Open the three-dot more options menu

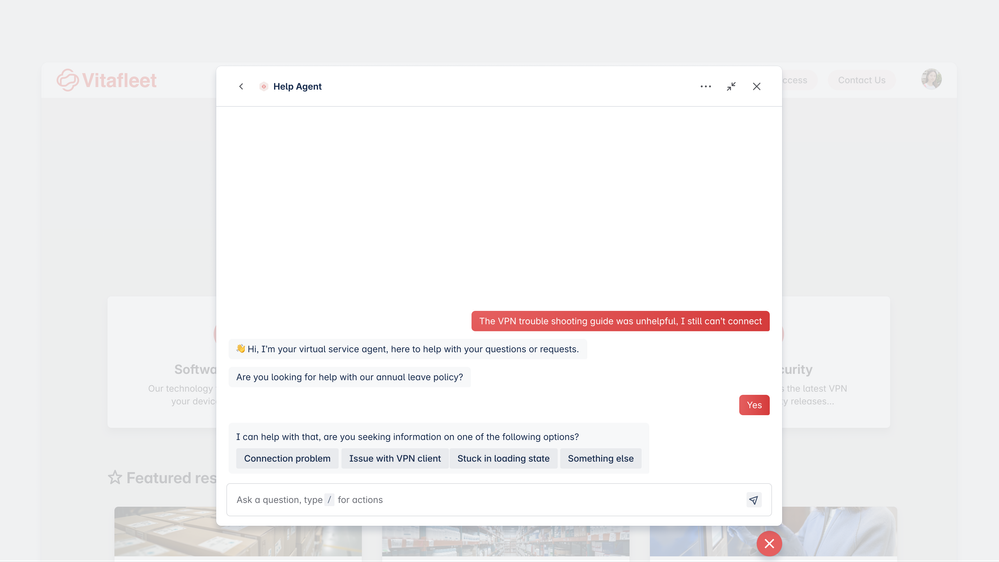pos(705,87)
